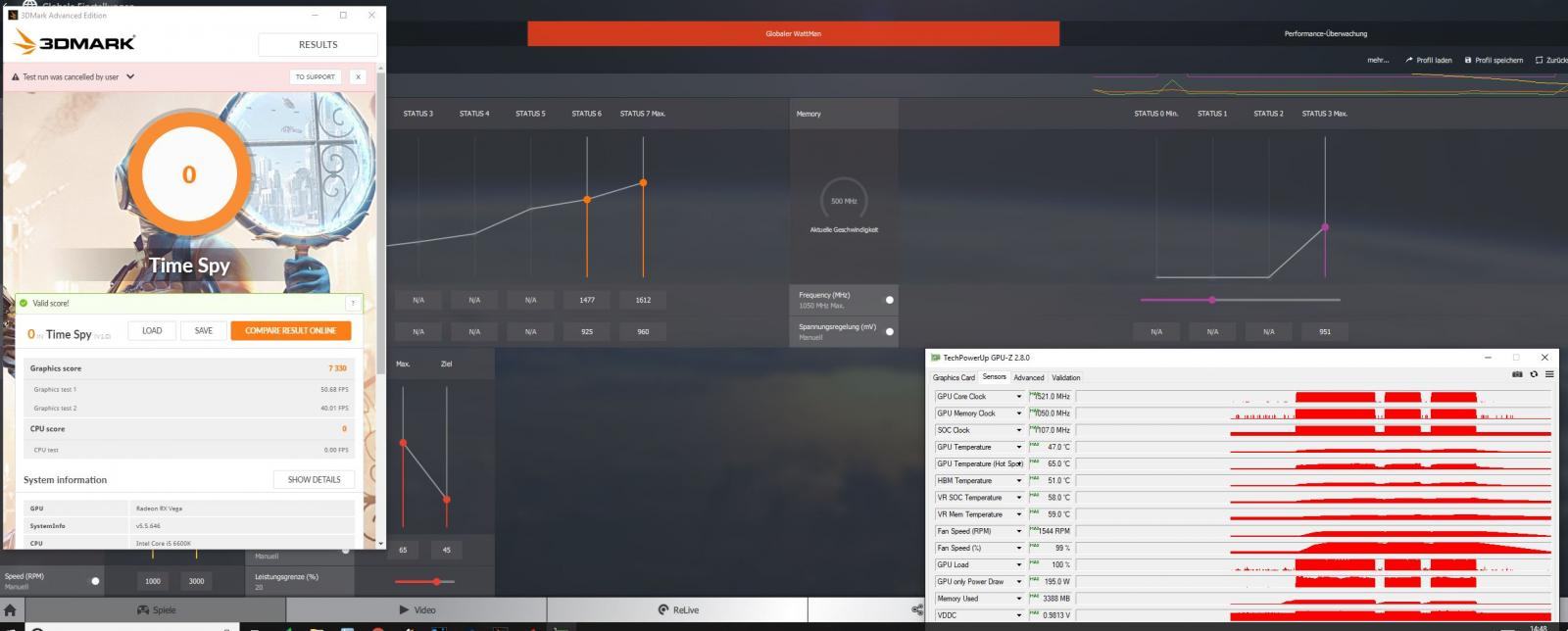Toggle fan Speed (RPM) manual switch
Image resolution: width=1568 pixels, height=631 pixels.
click(95, 581)
